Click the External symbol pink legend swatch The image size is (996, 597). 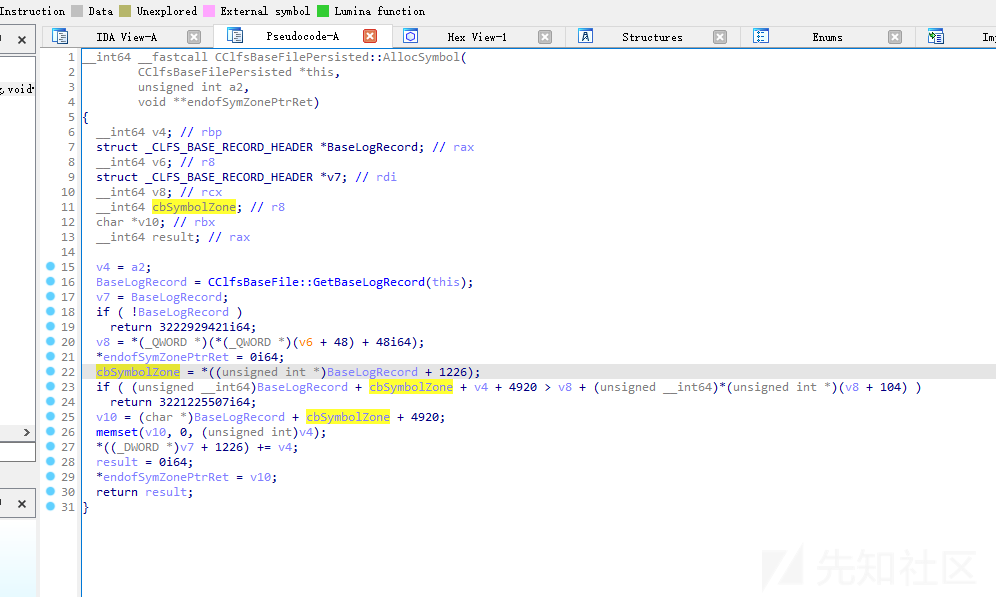pyautogui.click(x=209, y=11)
